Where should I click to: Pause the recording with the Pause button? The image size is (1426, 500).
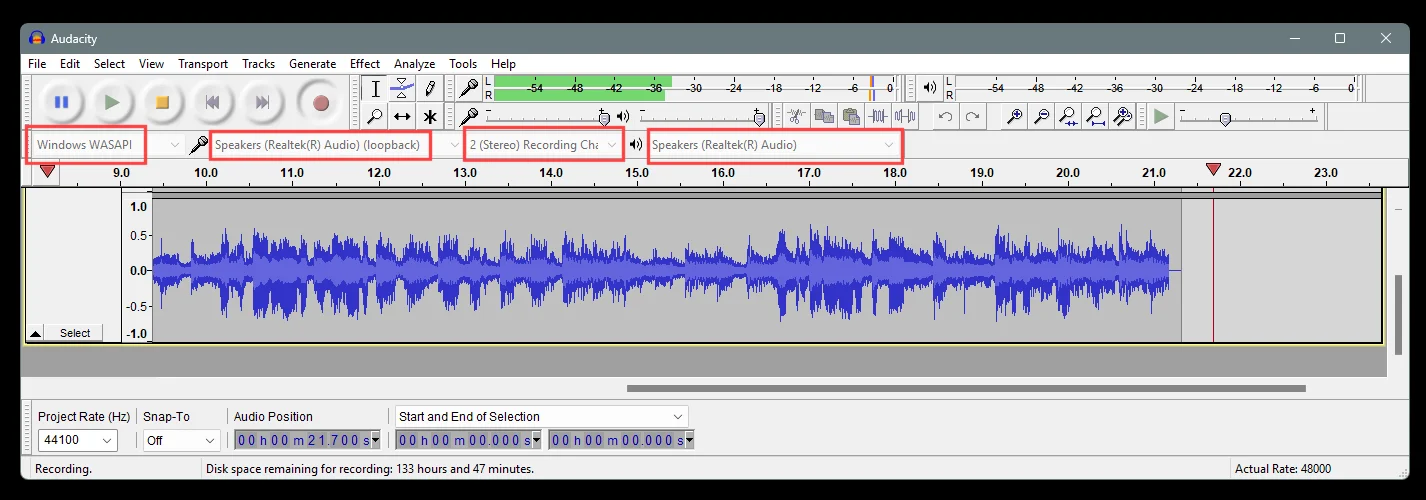(62, 102)
